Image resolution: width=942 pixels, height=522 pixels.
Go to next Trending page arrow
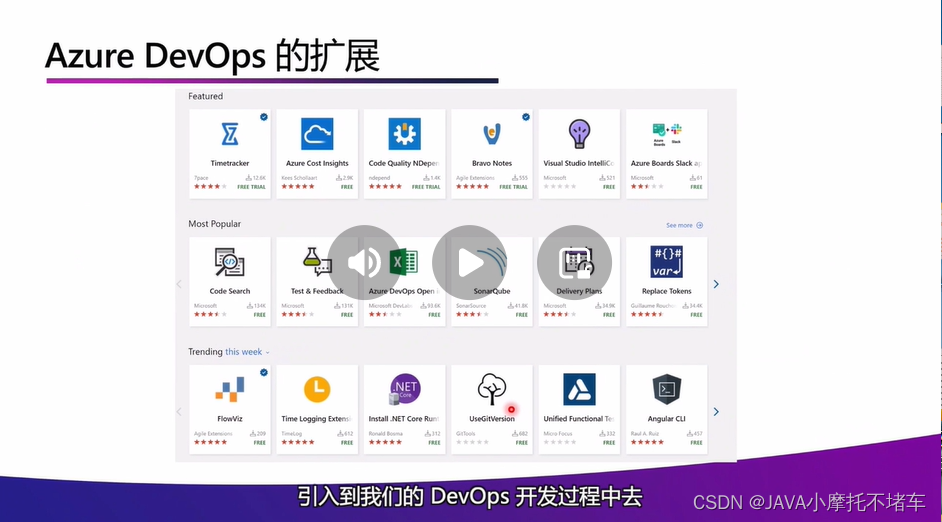[716, 411]
